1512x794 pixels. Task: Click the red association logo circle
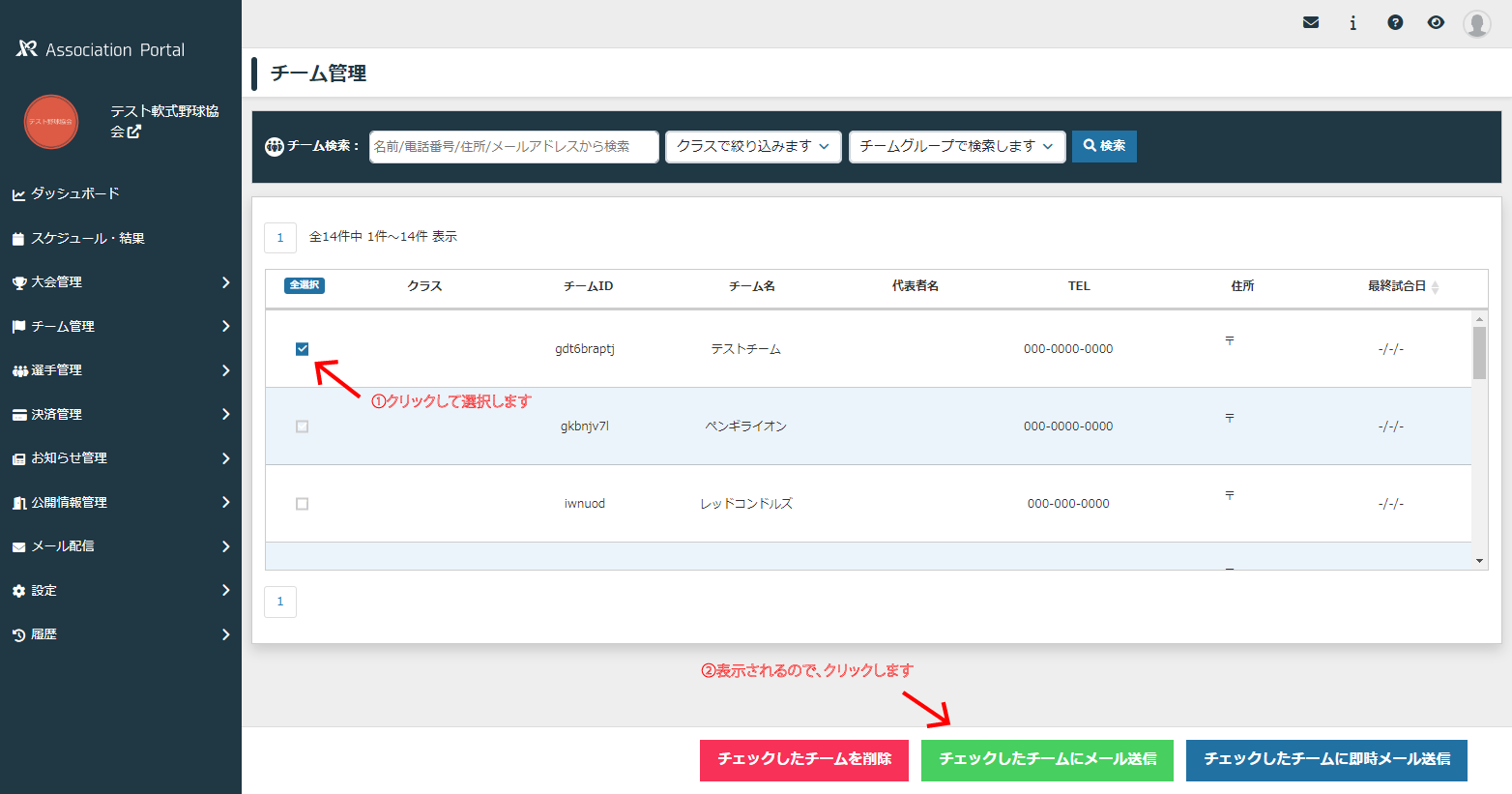[x=51, y=122]
